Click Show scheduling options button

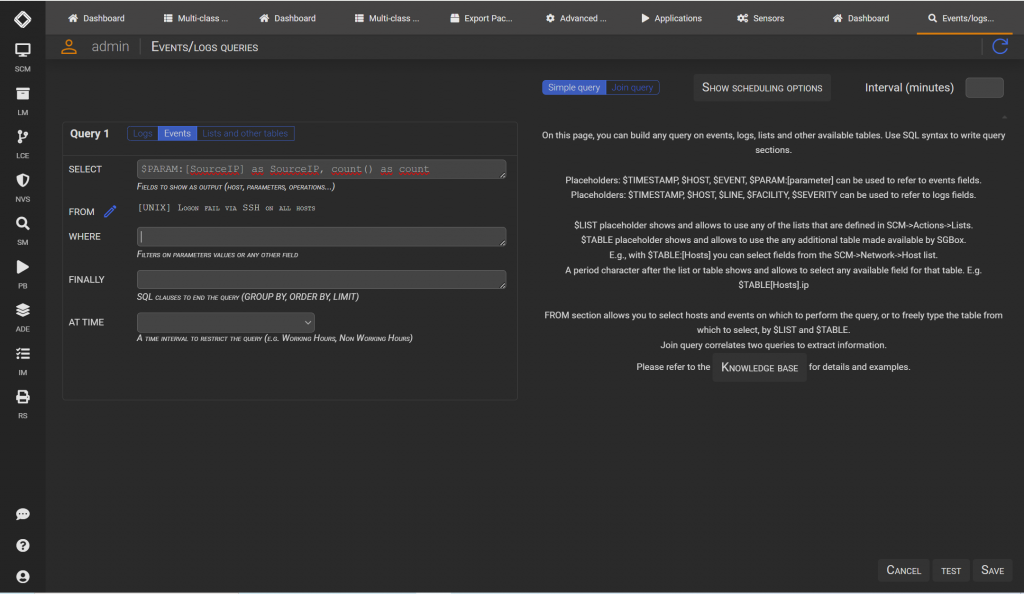coord(761,87)
